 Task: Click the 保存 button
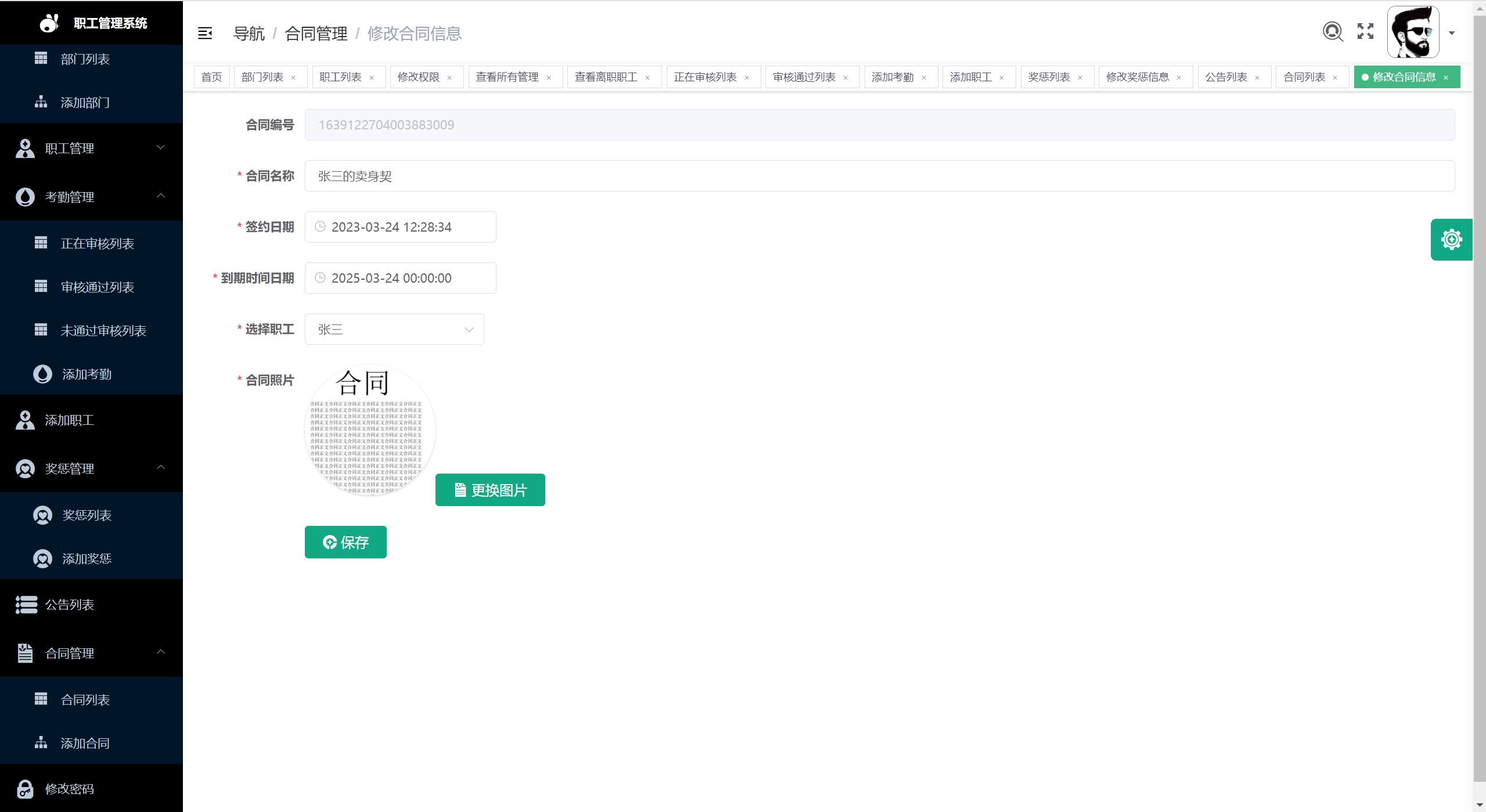coord(346,542)
